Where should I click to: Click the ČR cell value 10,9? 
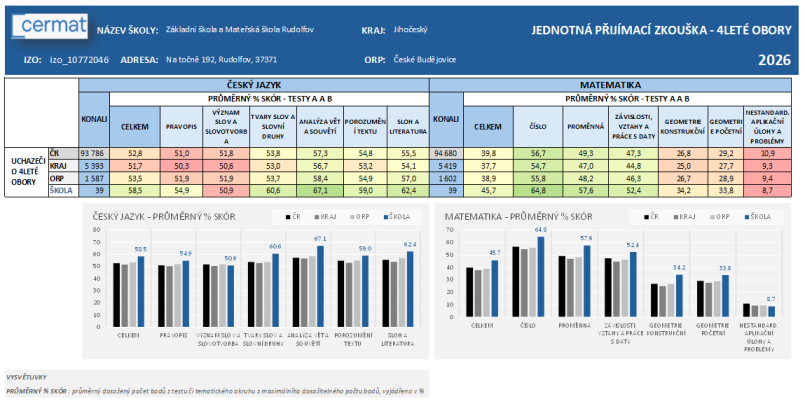point(768,153)
